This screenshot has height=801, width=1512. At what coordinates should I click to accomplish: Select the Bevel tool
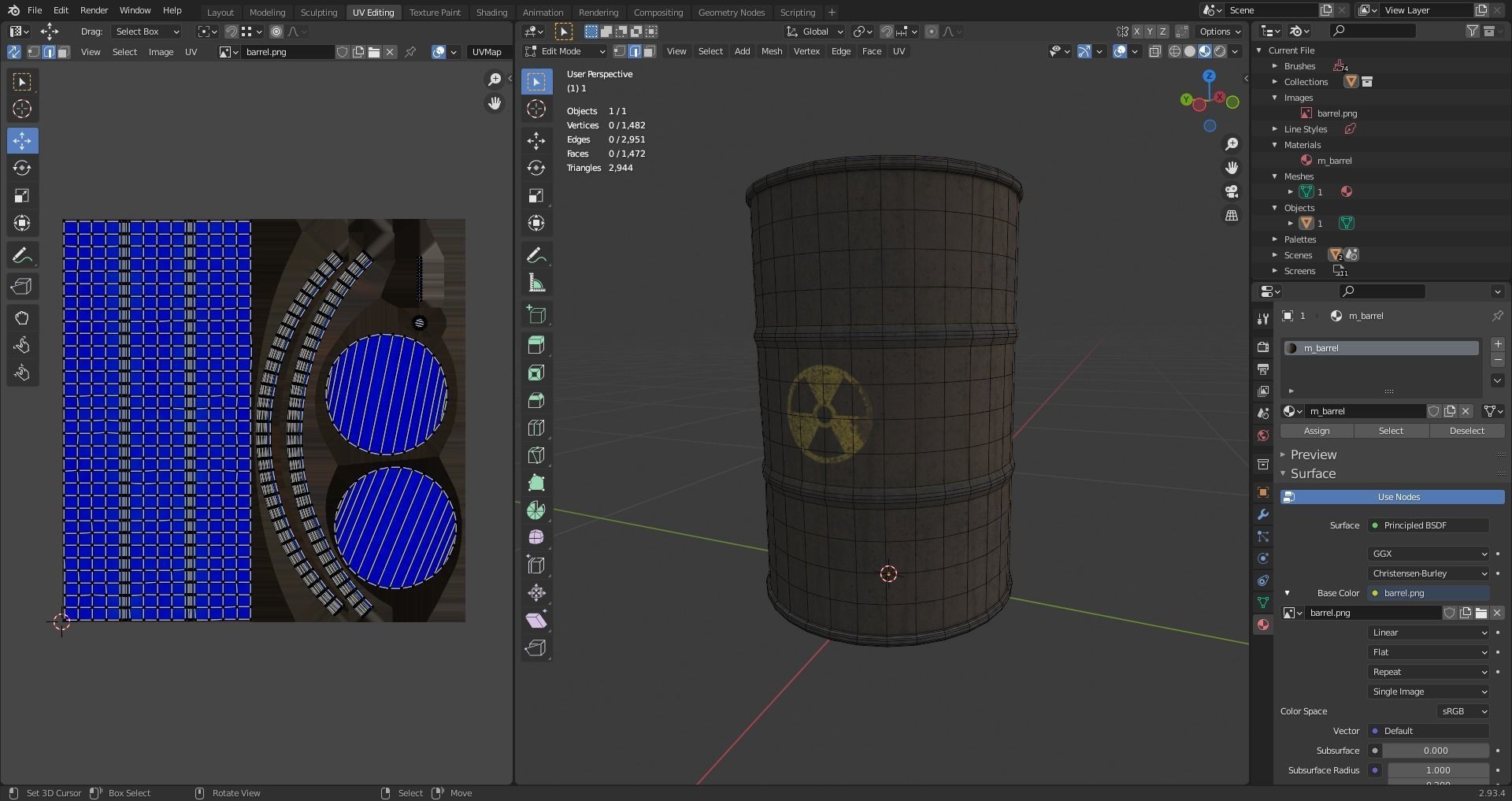point(536,400)
